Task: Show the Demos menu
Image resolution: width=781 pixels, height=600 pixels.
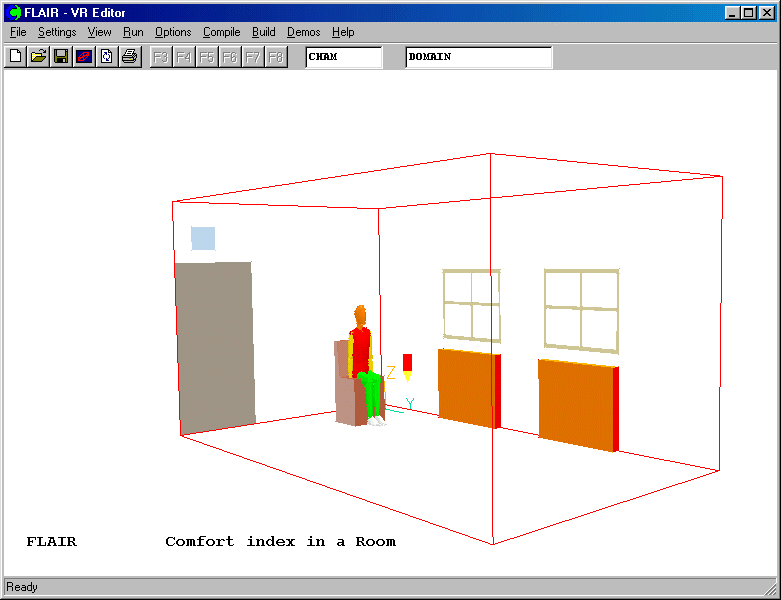Action: (303, 32)
